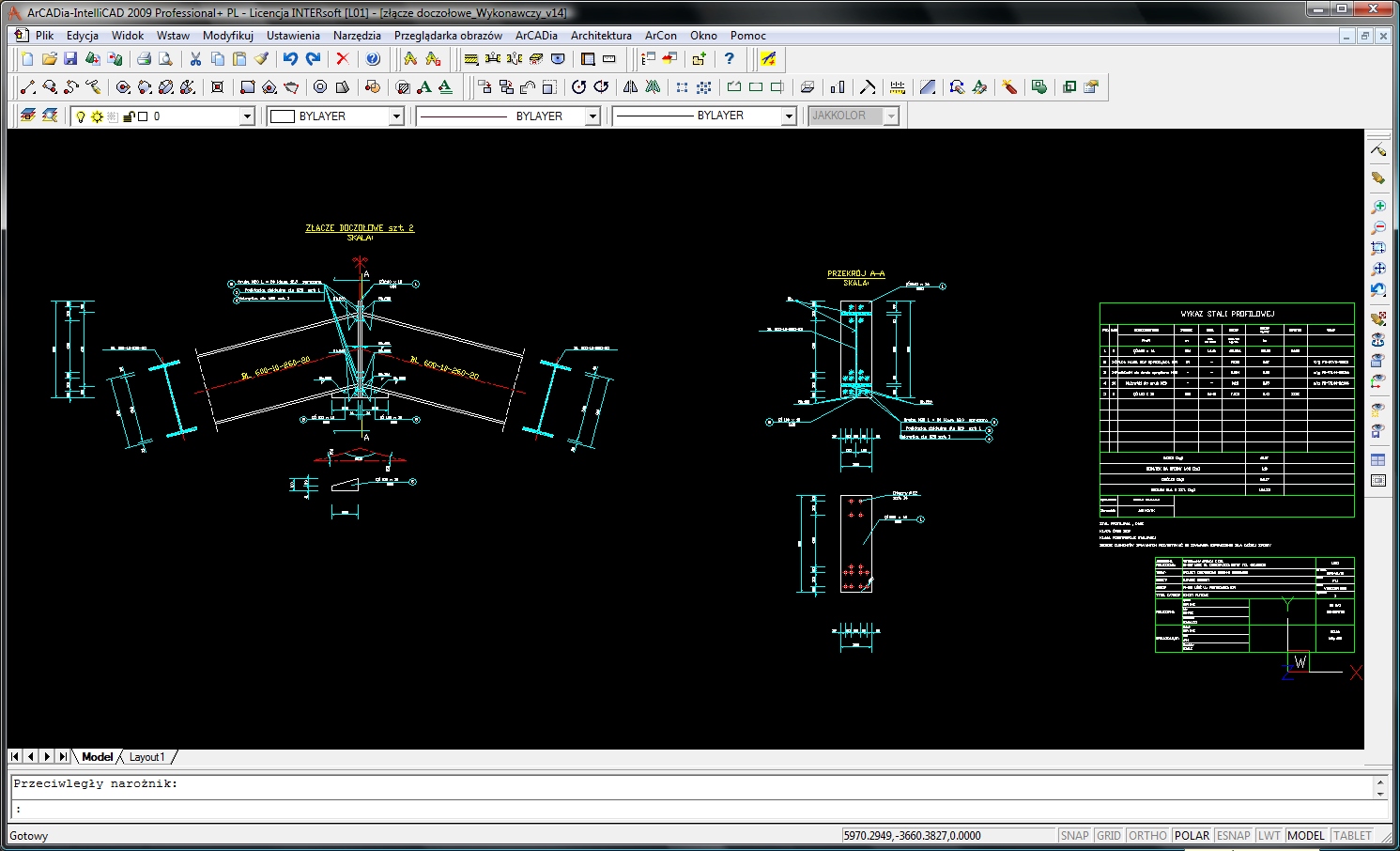Screen dimensions: 1400x851
Task: Click the Mirror tool icon
Action: [x=631, y=87]
